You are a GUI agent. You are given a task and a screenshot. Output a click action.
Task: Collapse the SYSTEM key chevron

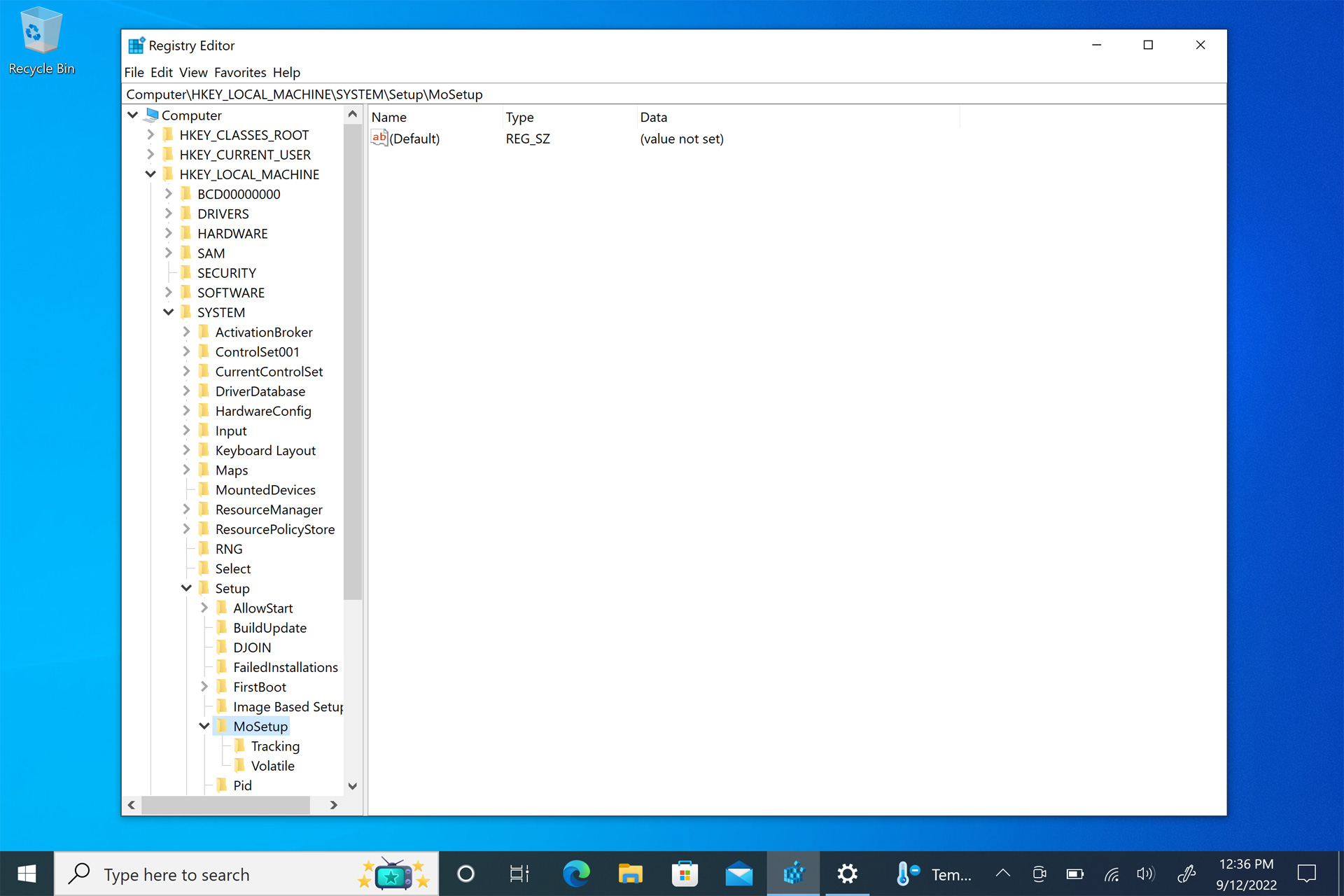[169, 312]
